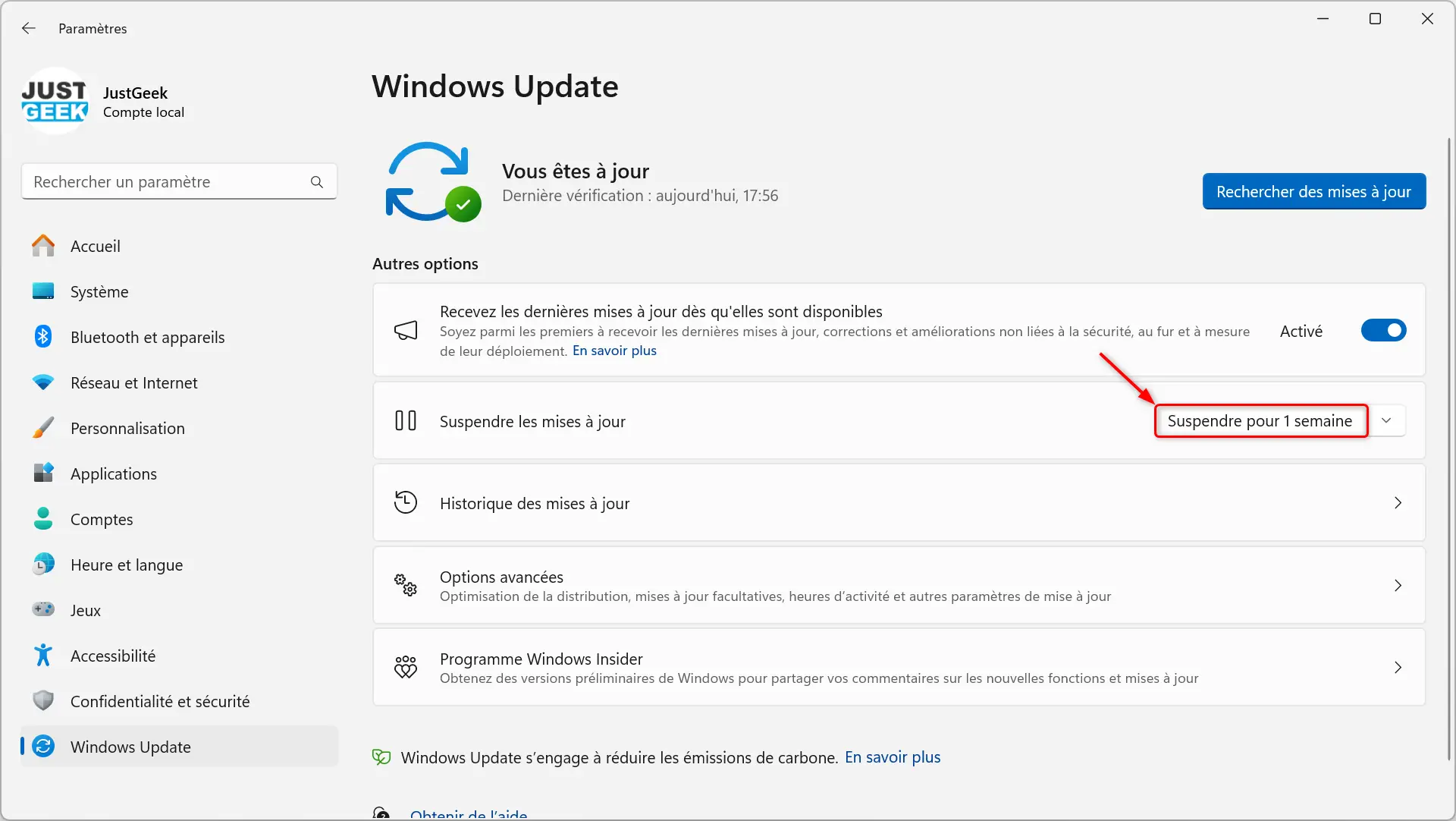The height and width of the screenshot is (821, 1456).
Task: Click the Activé label beside toggle
Action: tap(1301, 331)
